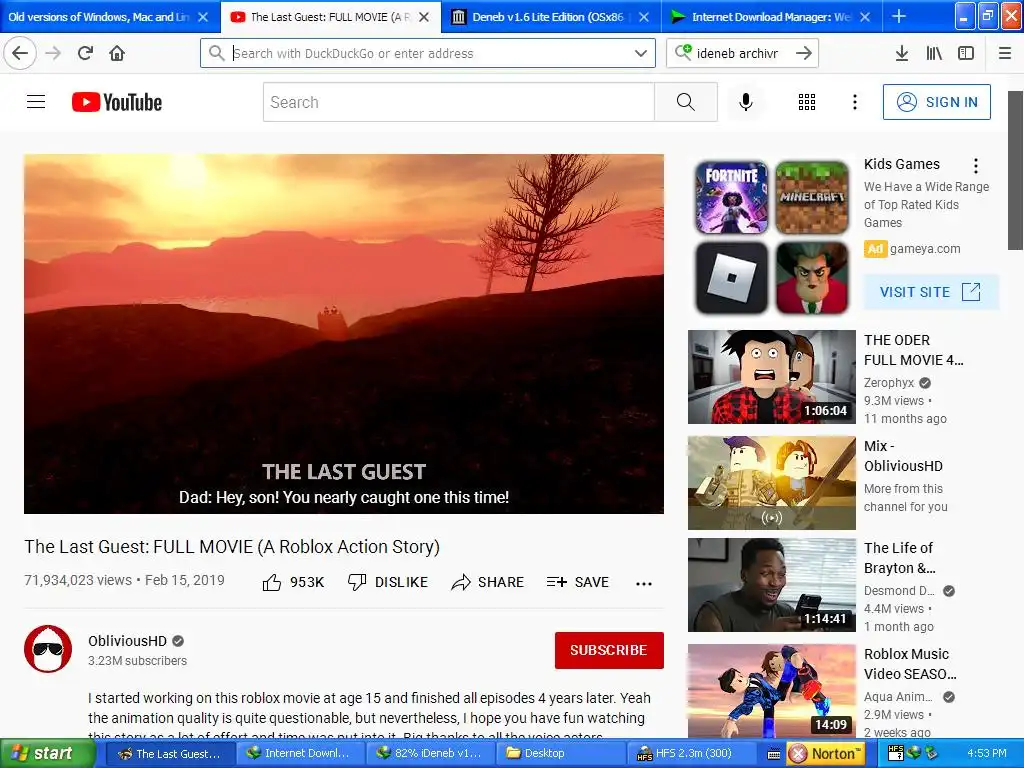This screenshot has height=768, width=1024.
Task: Open the browser home page
Action: (x=117, y=53)
